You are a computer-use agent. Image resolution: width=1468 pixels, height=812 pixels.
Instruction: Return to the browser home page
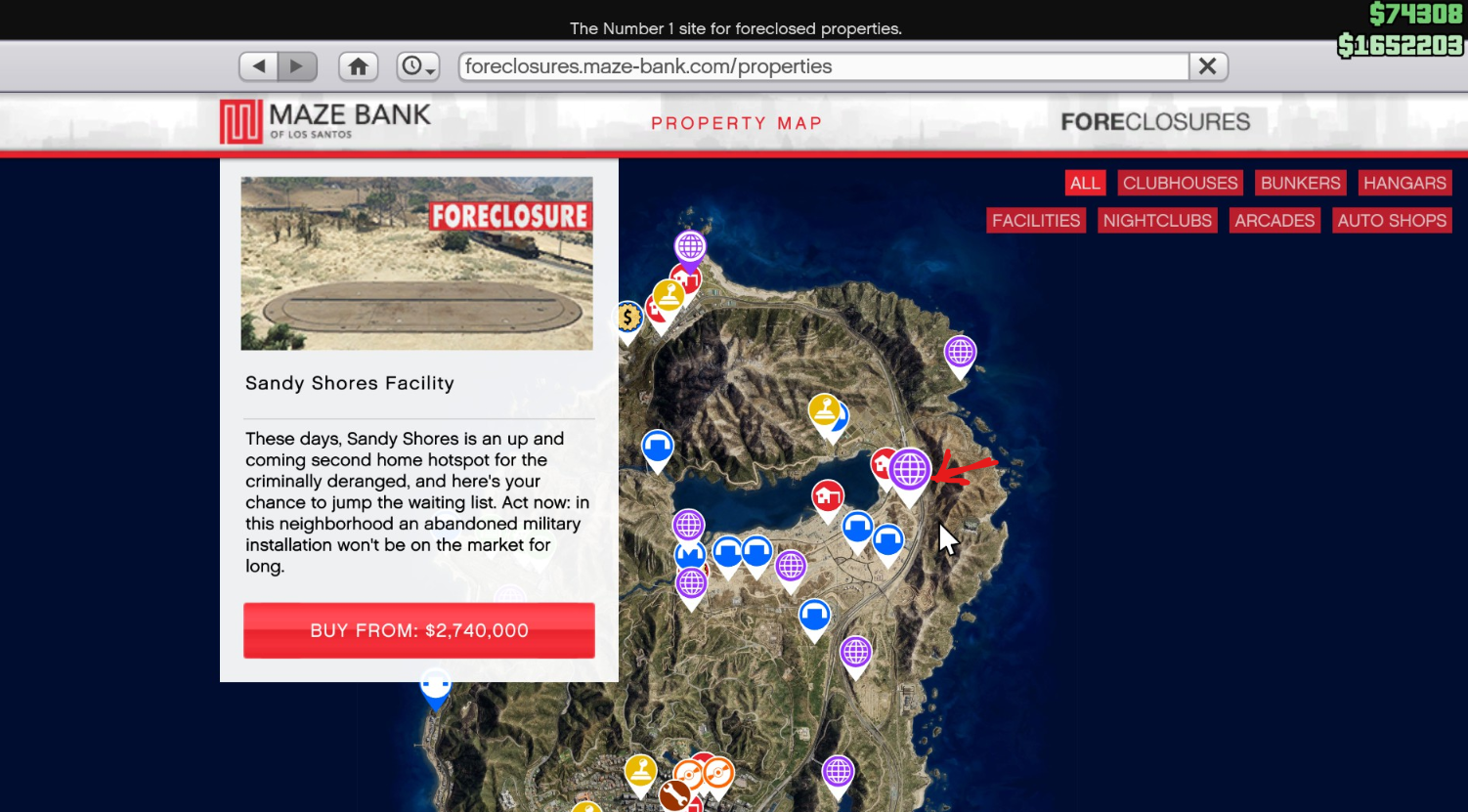pos(359,66)
